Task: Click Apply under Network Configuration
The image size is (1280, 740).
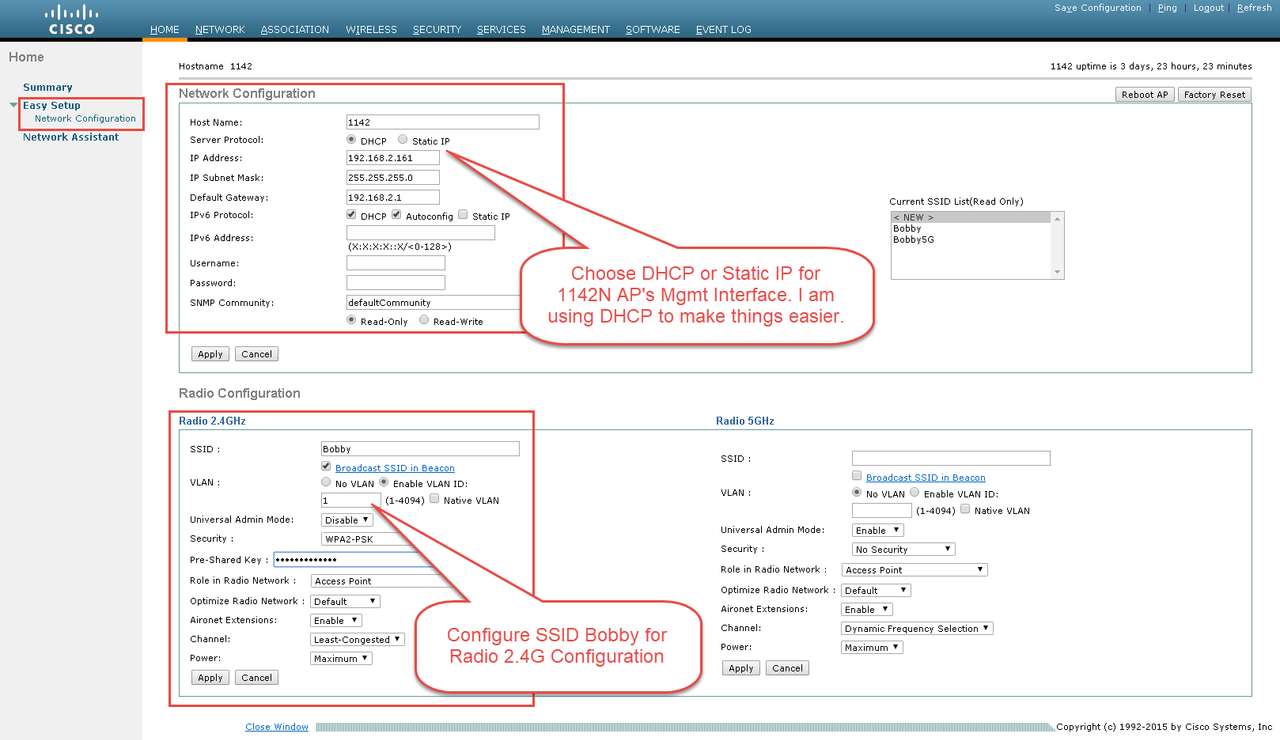Action: coord(210,354)
